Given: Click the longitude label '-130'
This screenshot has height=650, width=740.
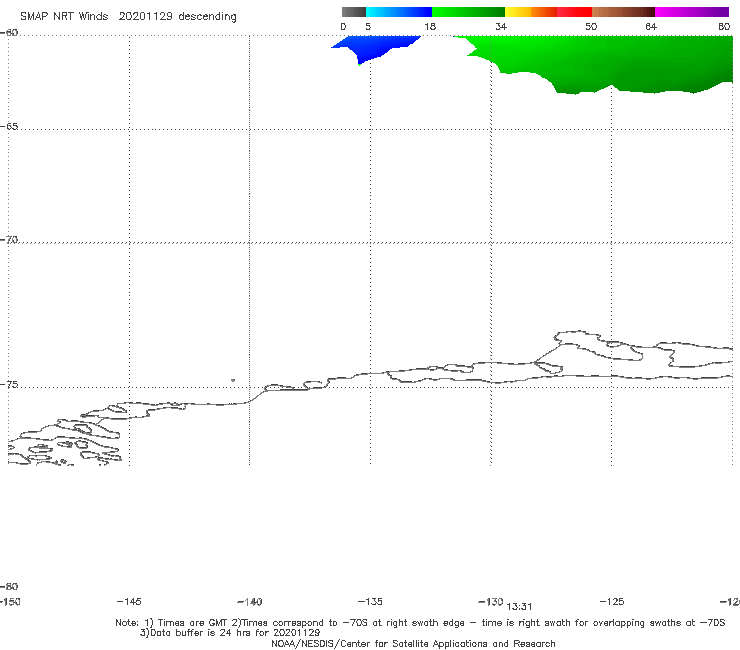Looking at the screenshot, I should (x=491, y=602).
